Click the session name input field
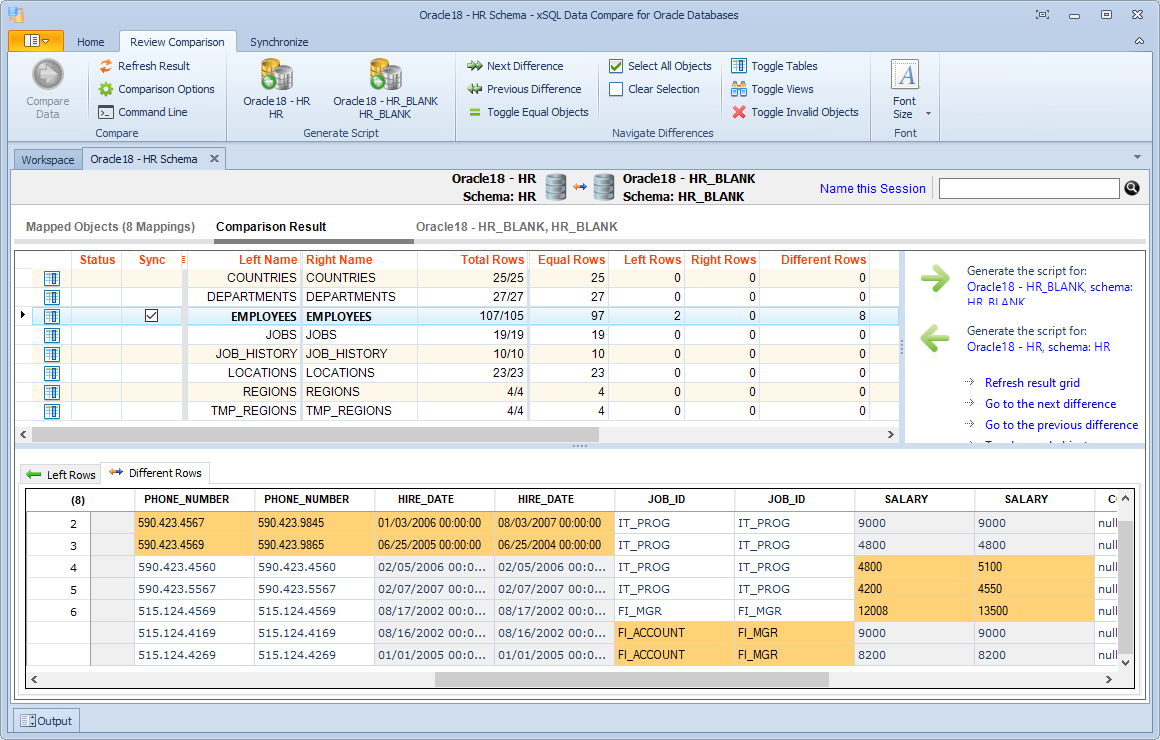The width and height of the screenshot is (1160, 740). click(1028, 188)
